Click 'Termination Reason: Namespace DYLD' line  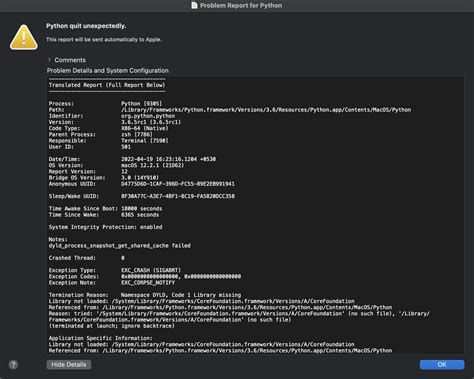pyautogui.click(x=145, y=295)
